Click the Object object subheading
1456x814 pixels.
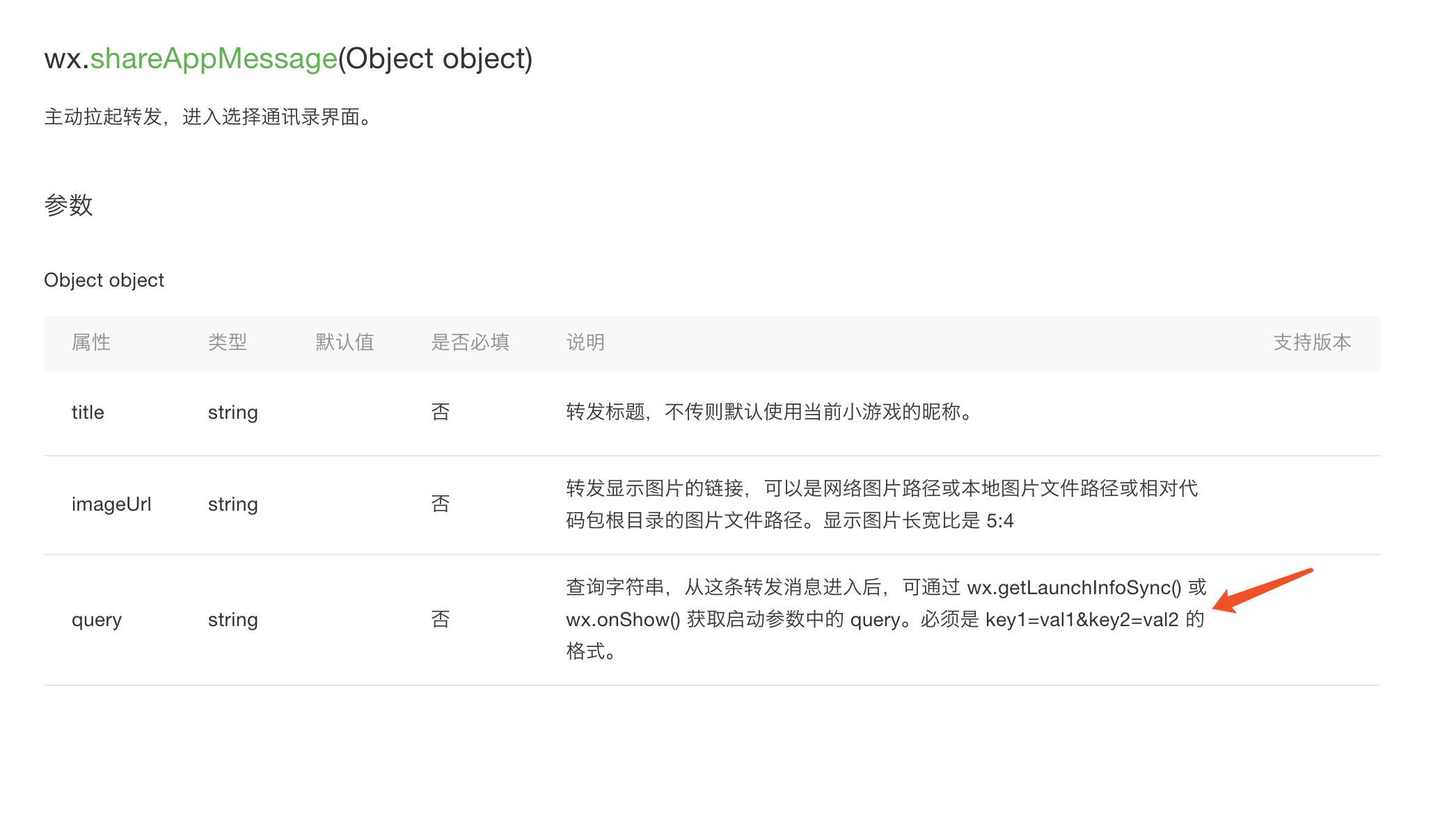[x=104, y=280]
